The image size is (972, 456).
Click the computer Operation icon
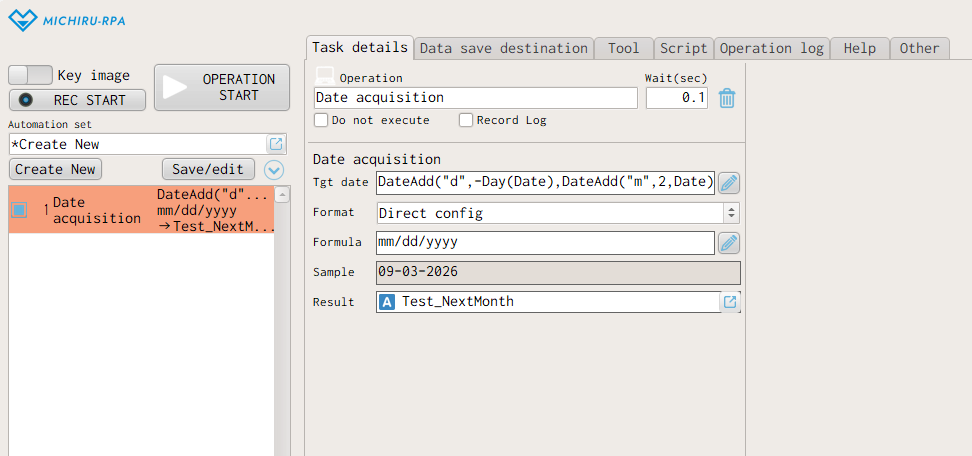(x=324, y=76)
